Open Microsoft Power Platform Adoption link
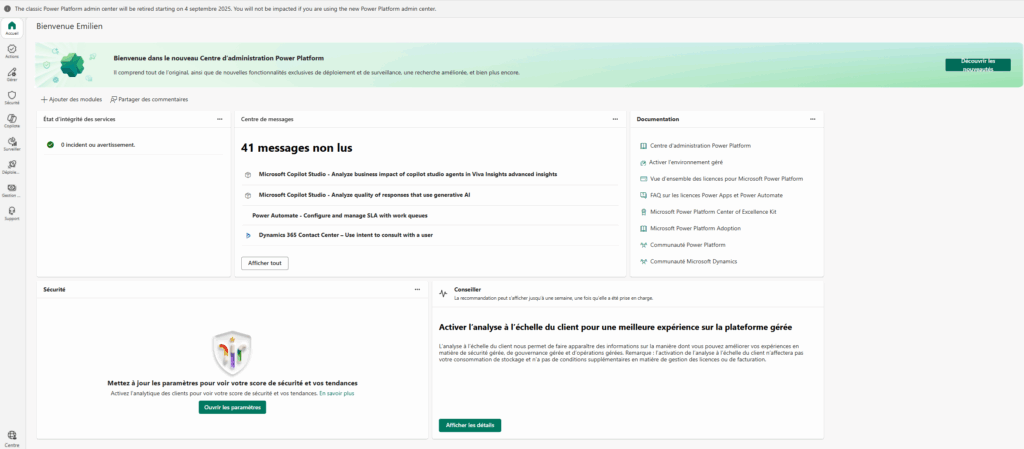This screenshot has height=449, width=1024. click(x=696, y=228)
